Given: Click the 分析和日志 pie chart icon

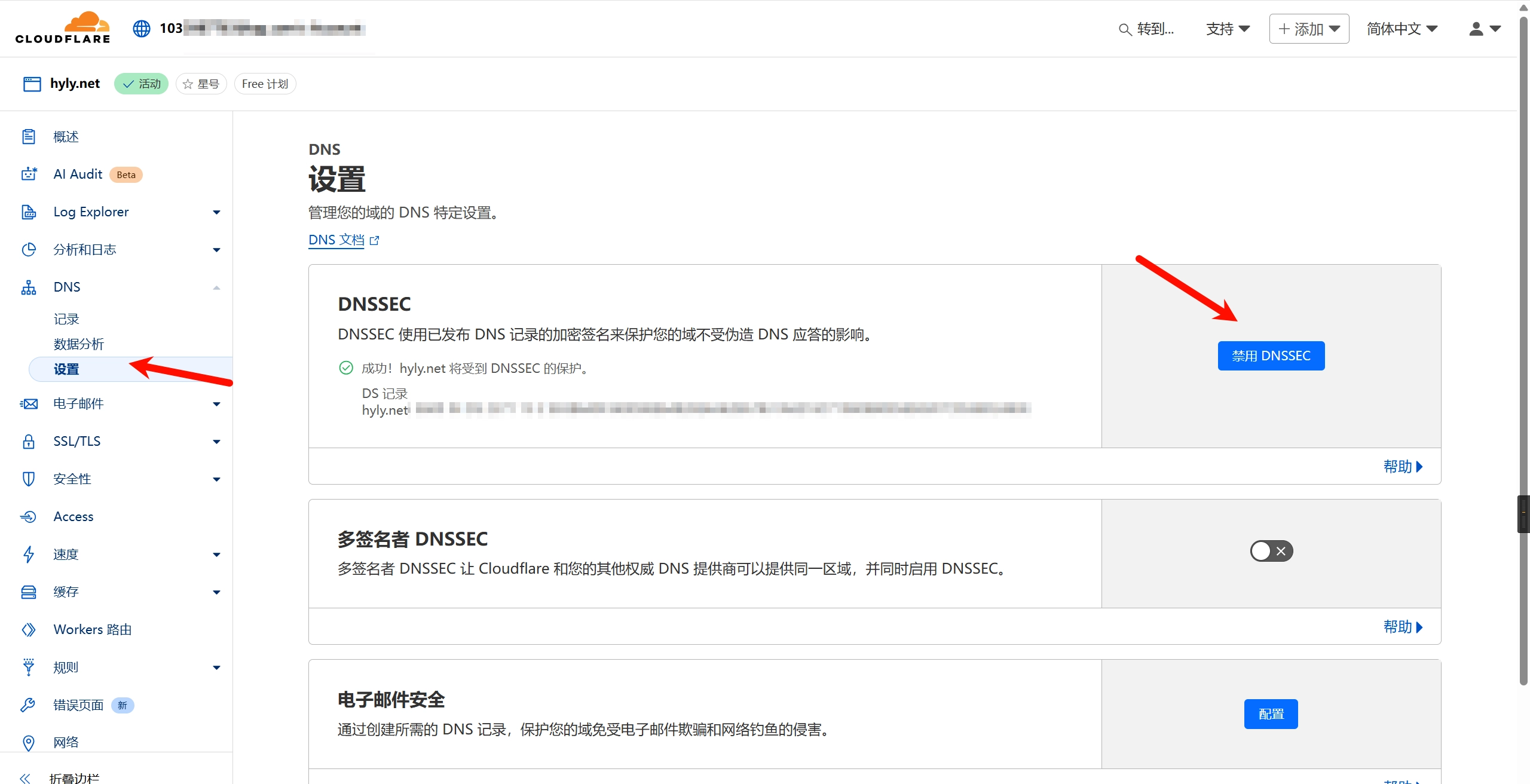Looking at the screenshot, I should 29,249.
